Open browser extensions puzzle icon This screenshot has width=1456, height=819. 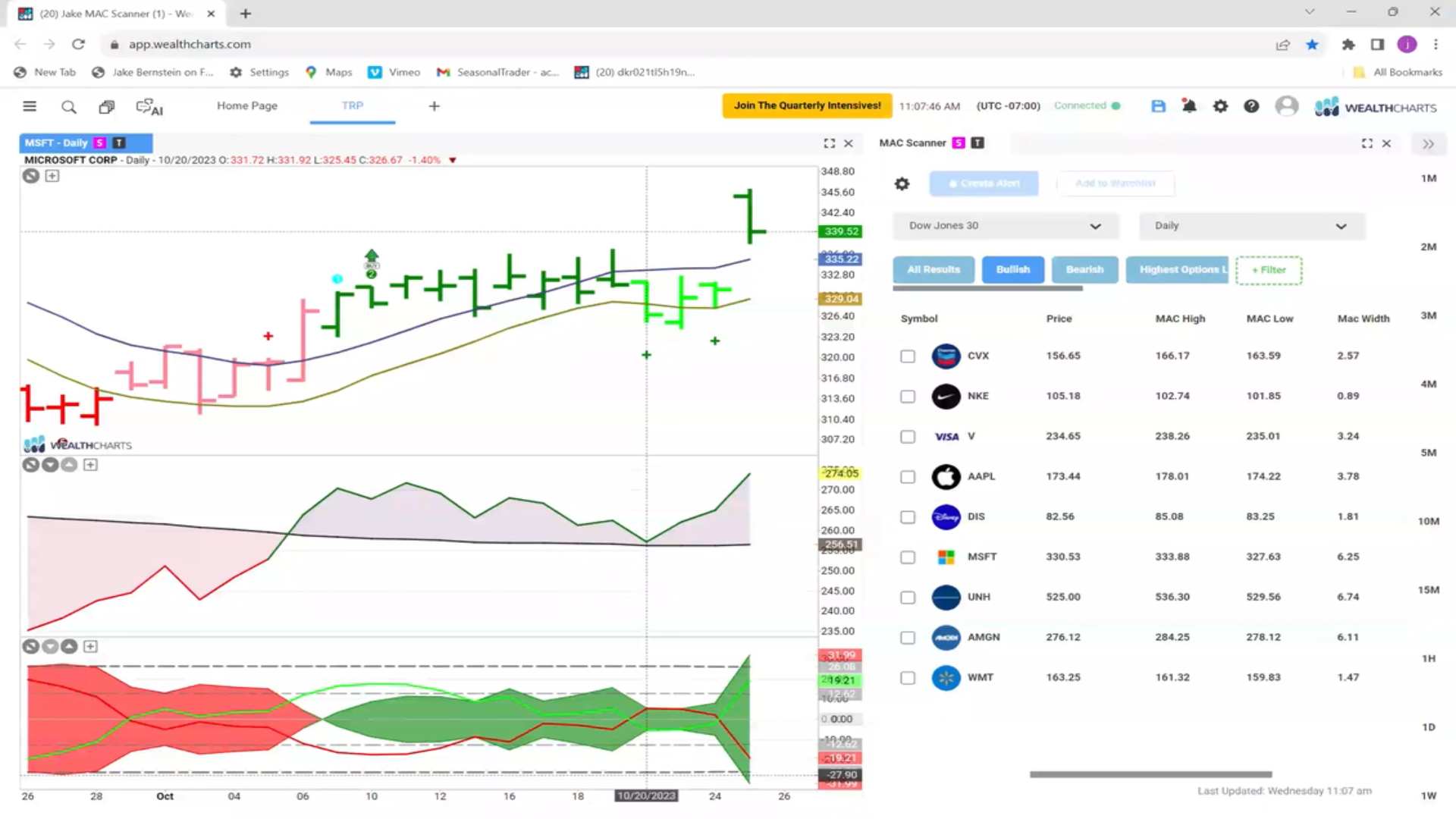click(1348, 45)
